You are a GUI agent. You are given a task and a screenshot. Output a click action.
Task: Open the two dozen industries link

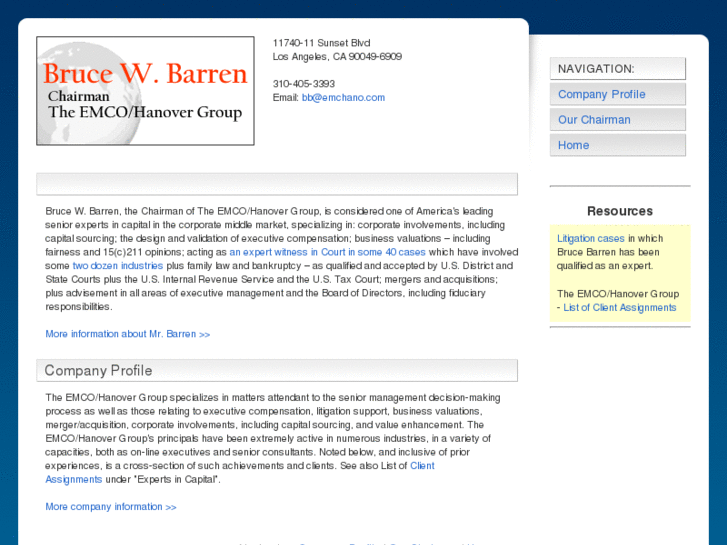coord(118,266)
